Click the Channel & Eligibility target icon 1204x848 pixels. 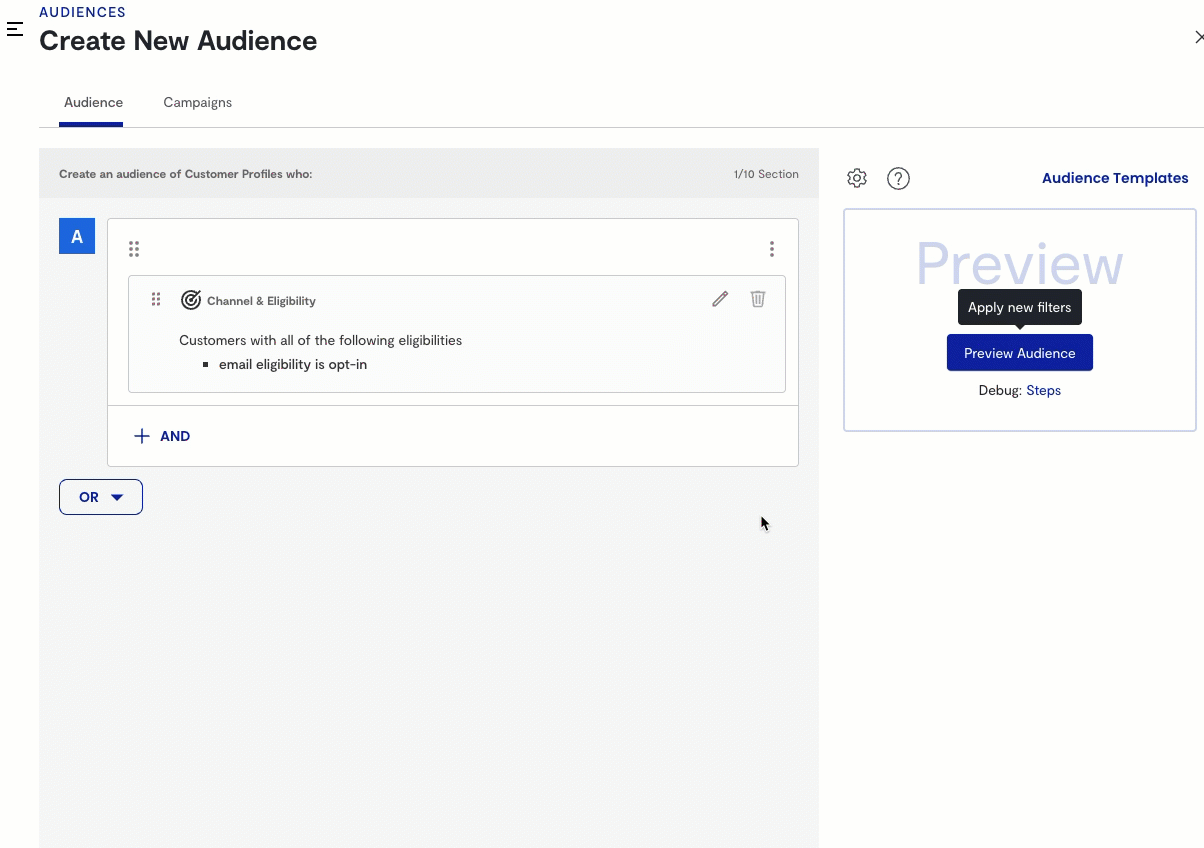190,300
